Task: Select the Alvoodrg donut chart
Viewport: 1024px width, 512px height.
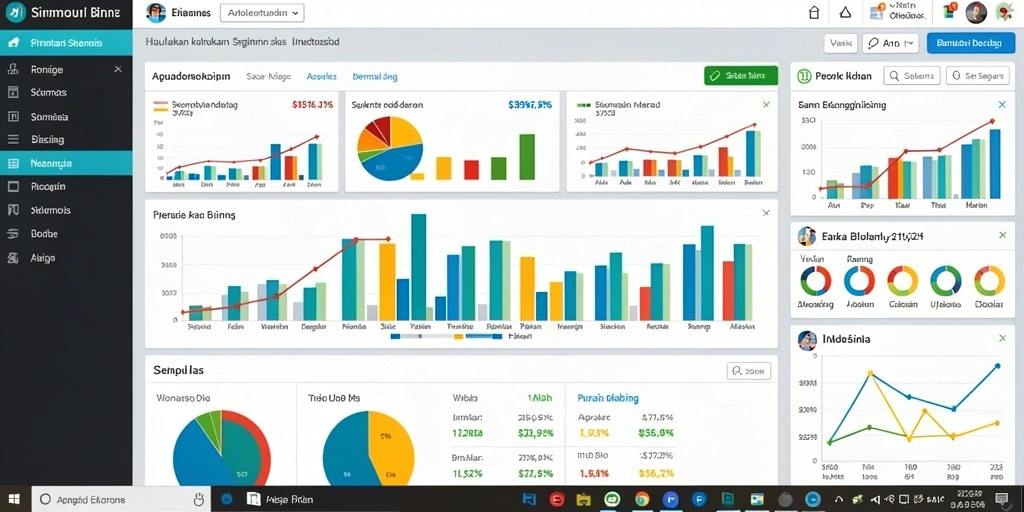Action: (x=816, y=281)
